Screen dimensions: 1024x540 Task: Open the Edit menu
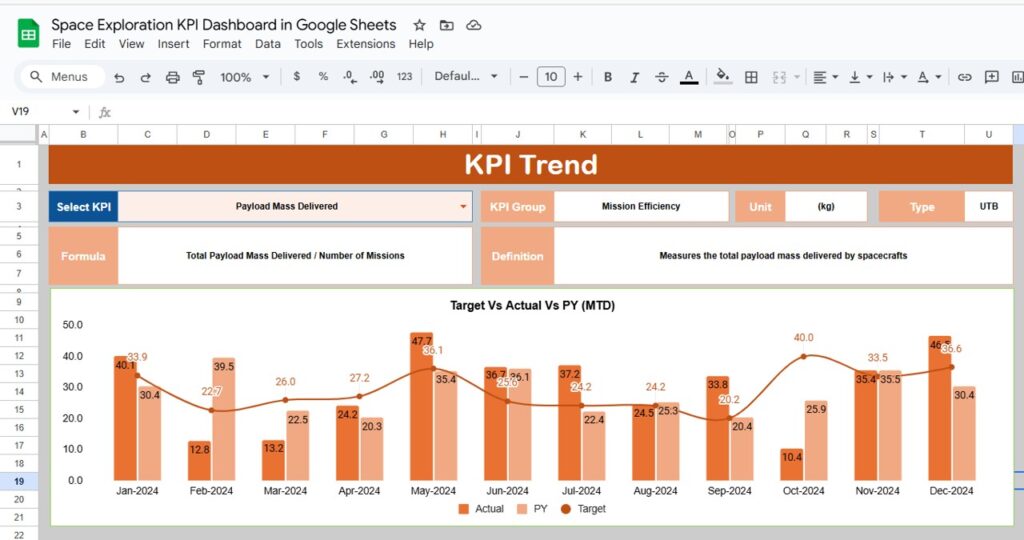coord(95,44)
